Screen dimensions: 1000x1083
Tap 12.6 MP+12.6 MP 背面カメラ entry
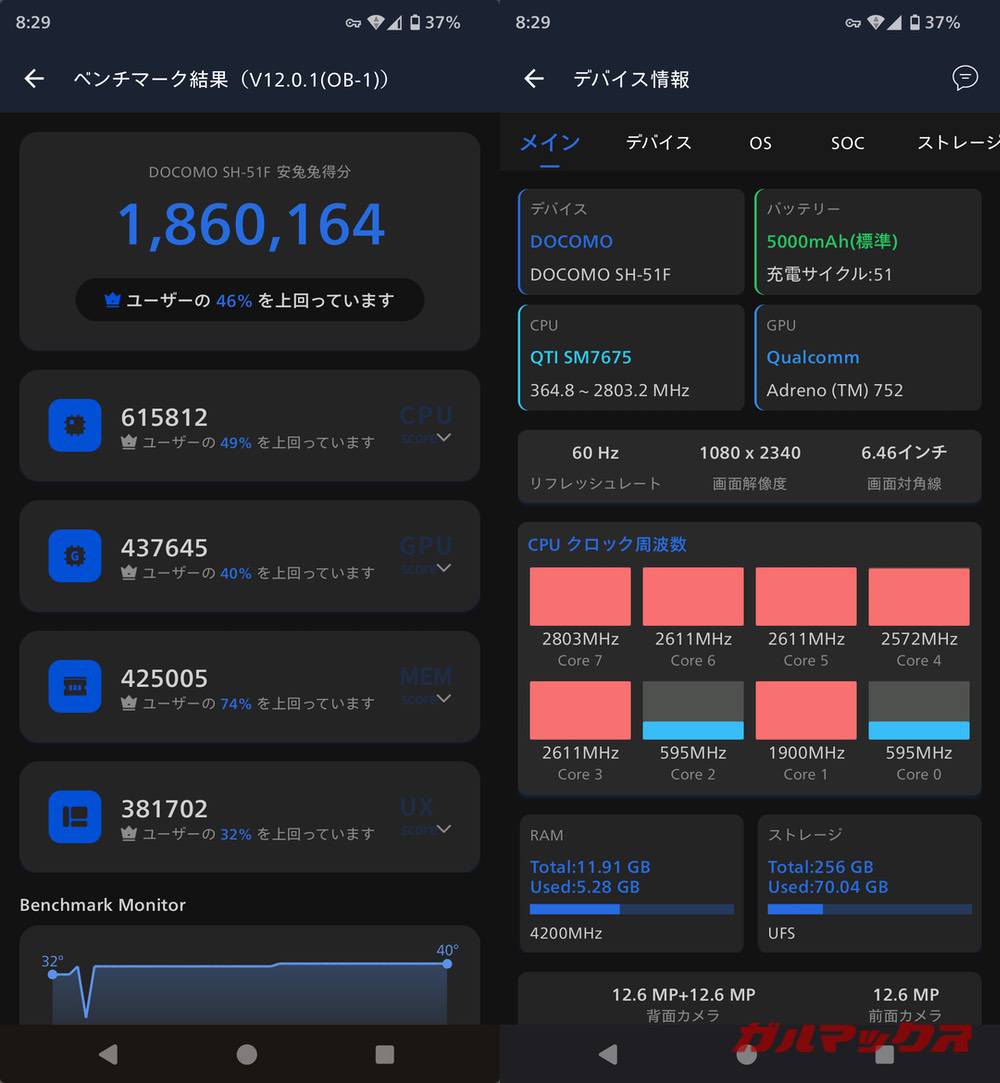pyautogui.click(x=683, y=1004)
